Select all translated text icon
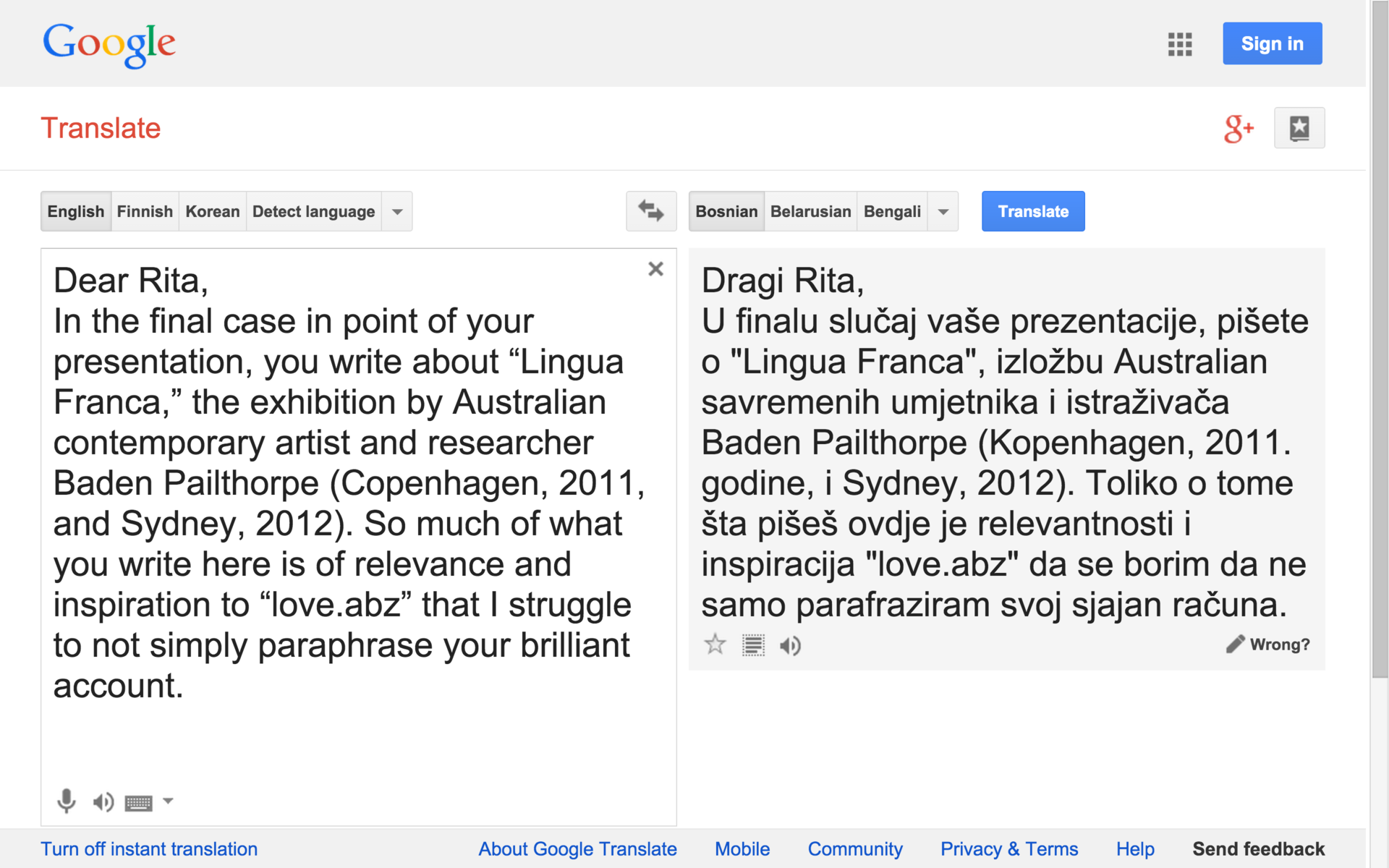Image resolution: width=1389 pixels, height=868 pixels. point(753,644)
